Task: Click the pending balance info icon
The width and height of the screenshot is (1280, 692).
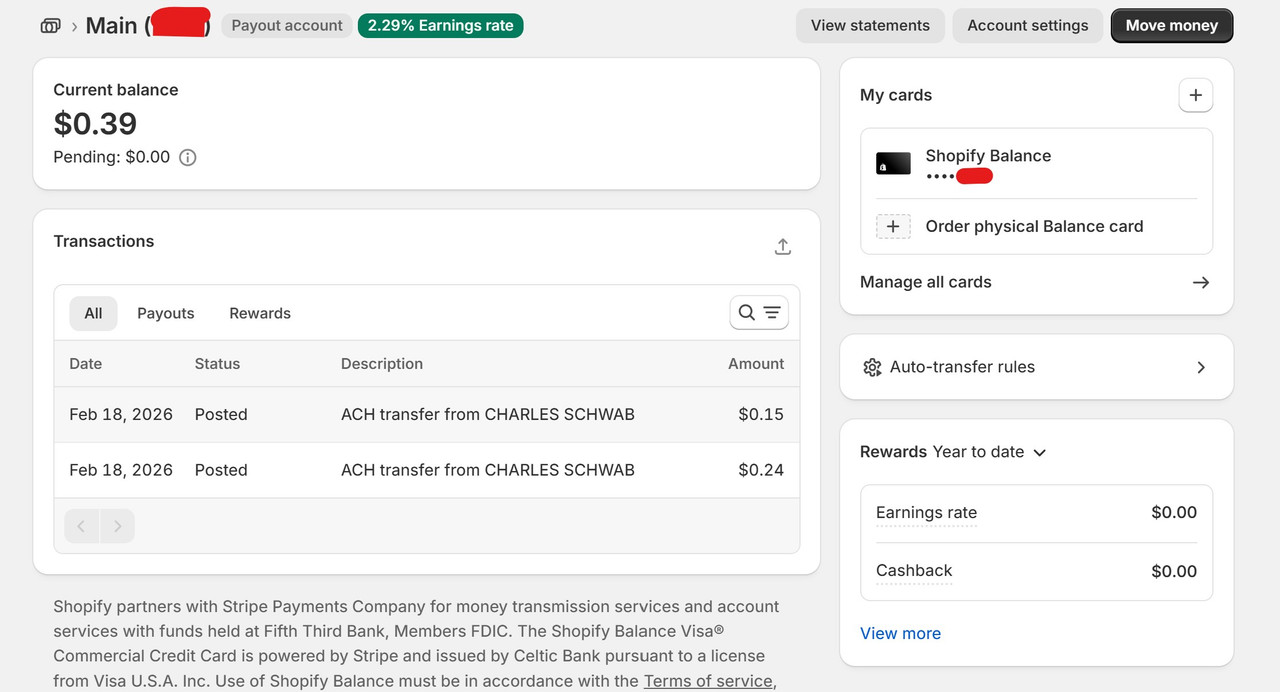Action: click(187, 157)
